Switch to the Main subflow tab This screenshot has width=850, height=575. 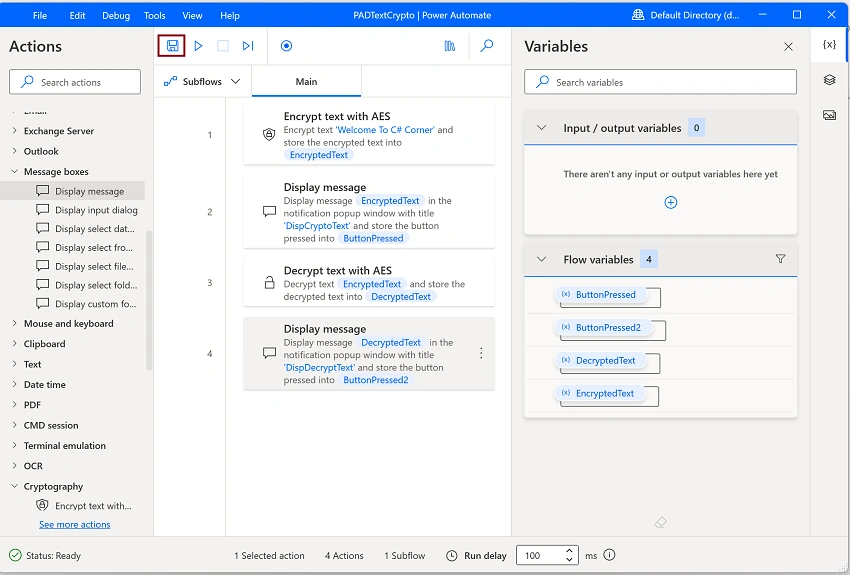(306, 82)
